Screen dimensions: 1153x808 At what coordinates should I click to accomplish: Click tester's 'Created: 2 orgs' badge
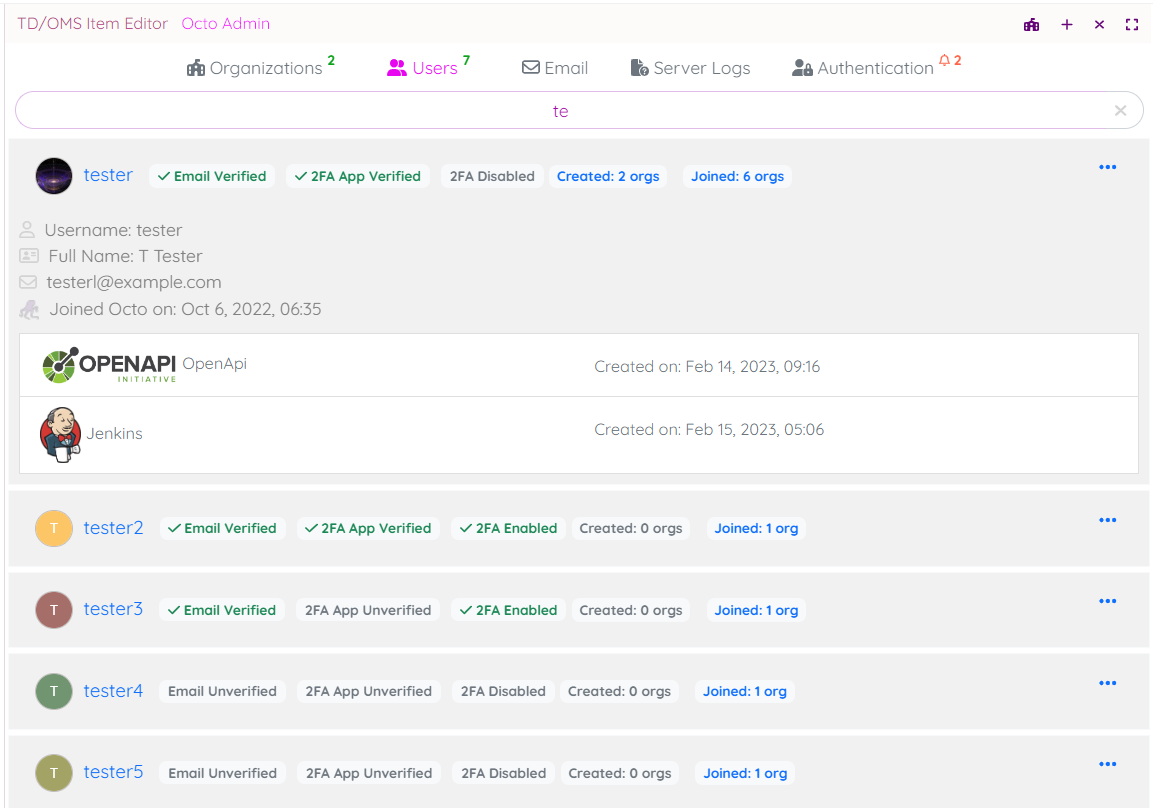tap(608, 176)
